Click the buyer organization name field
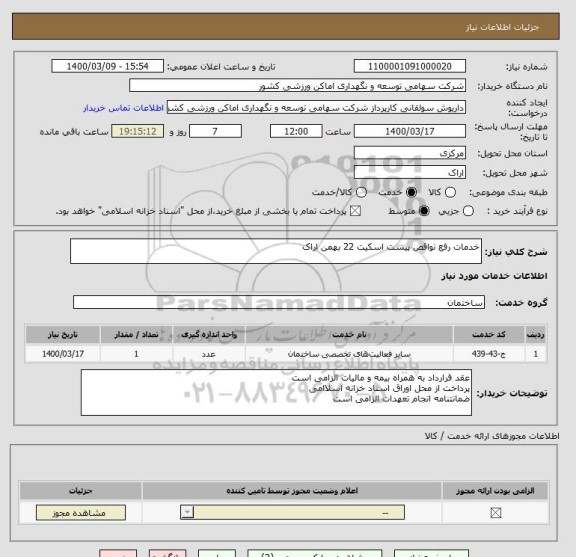 coord(297,86)
